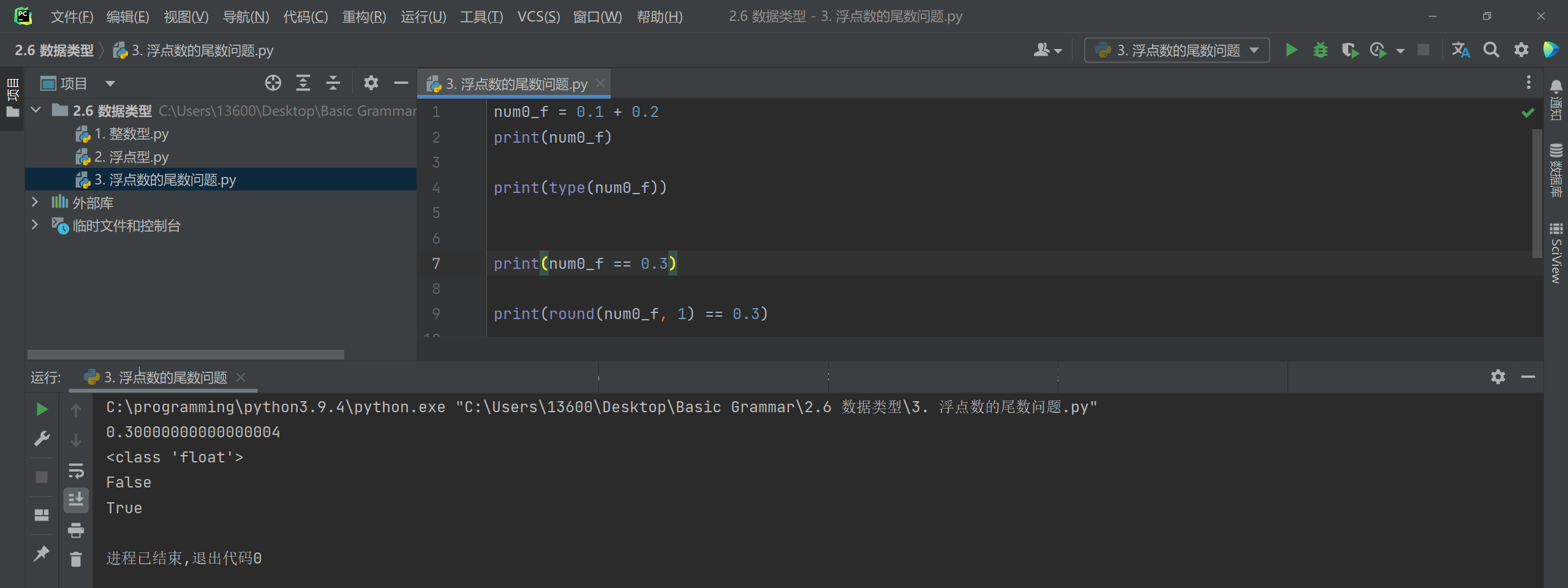Open SciView tool window

click(x=1556, y=253)
